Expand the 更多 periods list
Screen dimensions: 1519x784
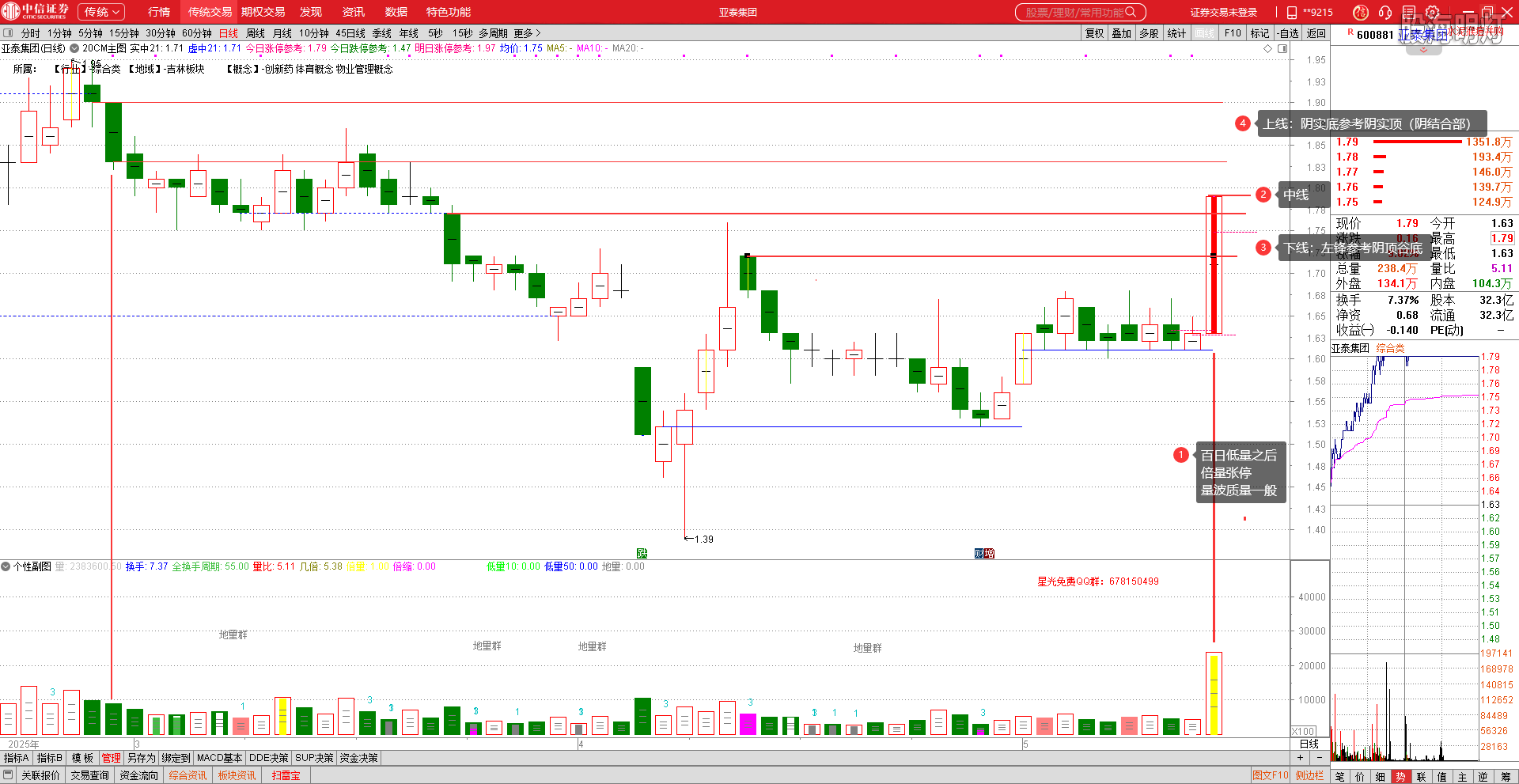click(x=527, y=33)
